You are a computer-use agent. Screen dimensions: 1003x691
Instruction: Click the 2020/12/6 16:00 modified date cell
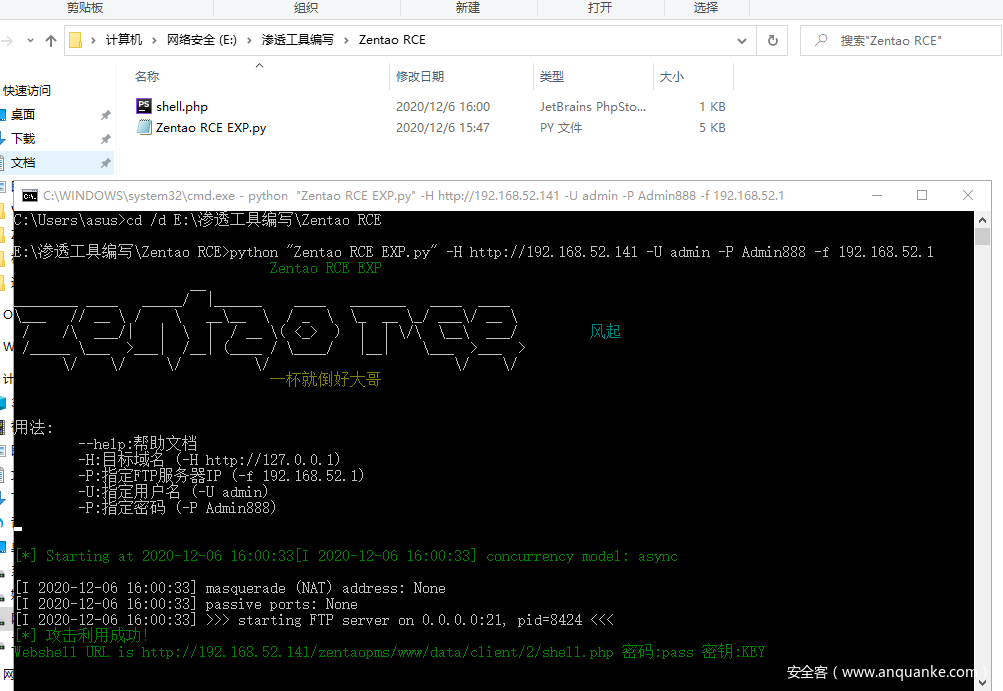tap(443, 107)
